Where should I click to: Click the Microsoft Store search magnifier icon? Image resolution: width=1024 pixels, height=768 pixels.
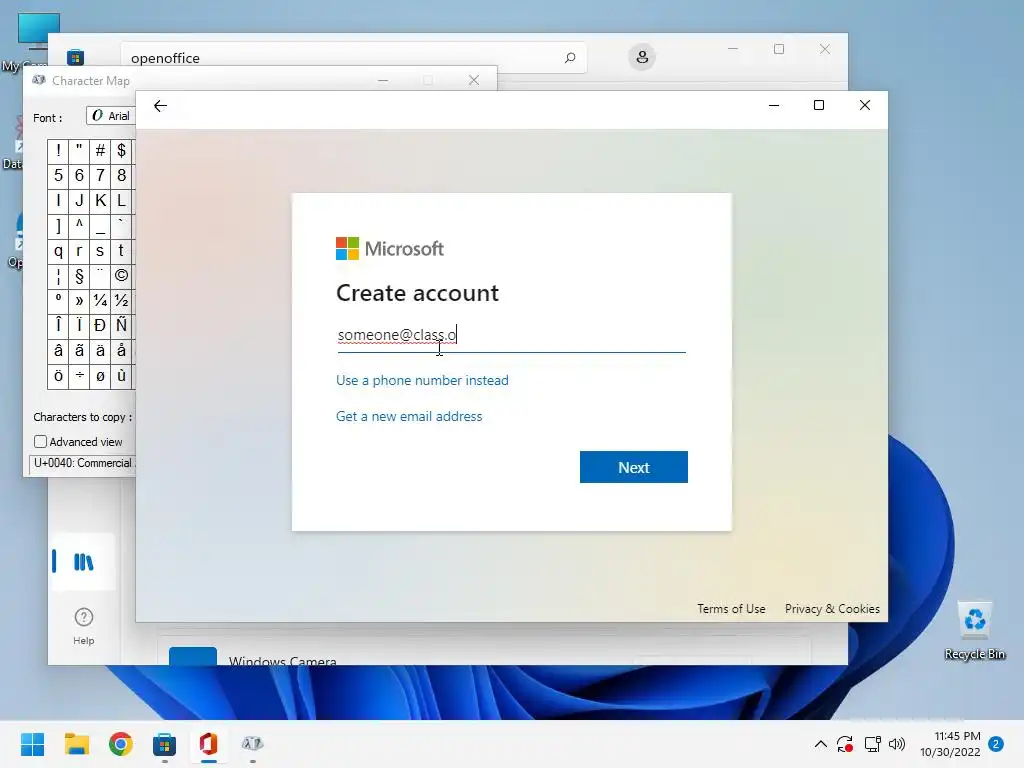coord(569,57)
